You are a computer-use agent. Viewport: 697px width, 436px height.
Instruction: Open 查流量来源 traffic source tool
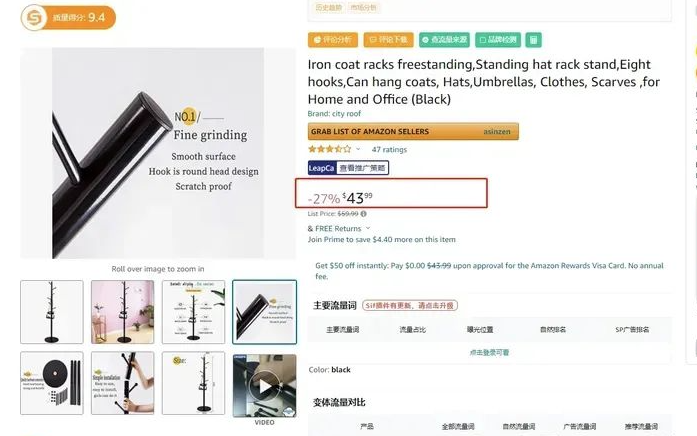tap(445, 40)
